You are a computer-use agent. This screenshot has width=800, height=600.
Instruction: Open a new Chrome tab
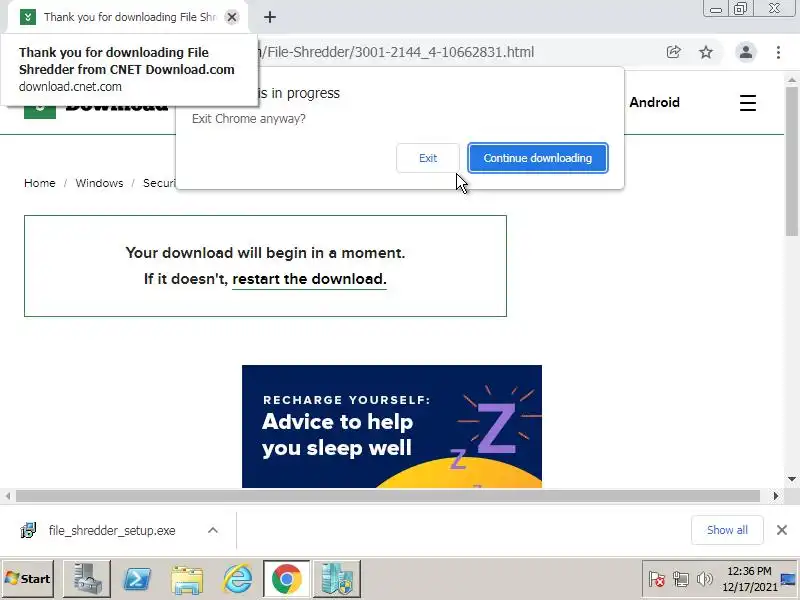(x=270, y=17)
